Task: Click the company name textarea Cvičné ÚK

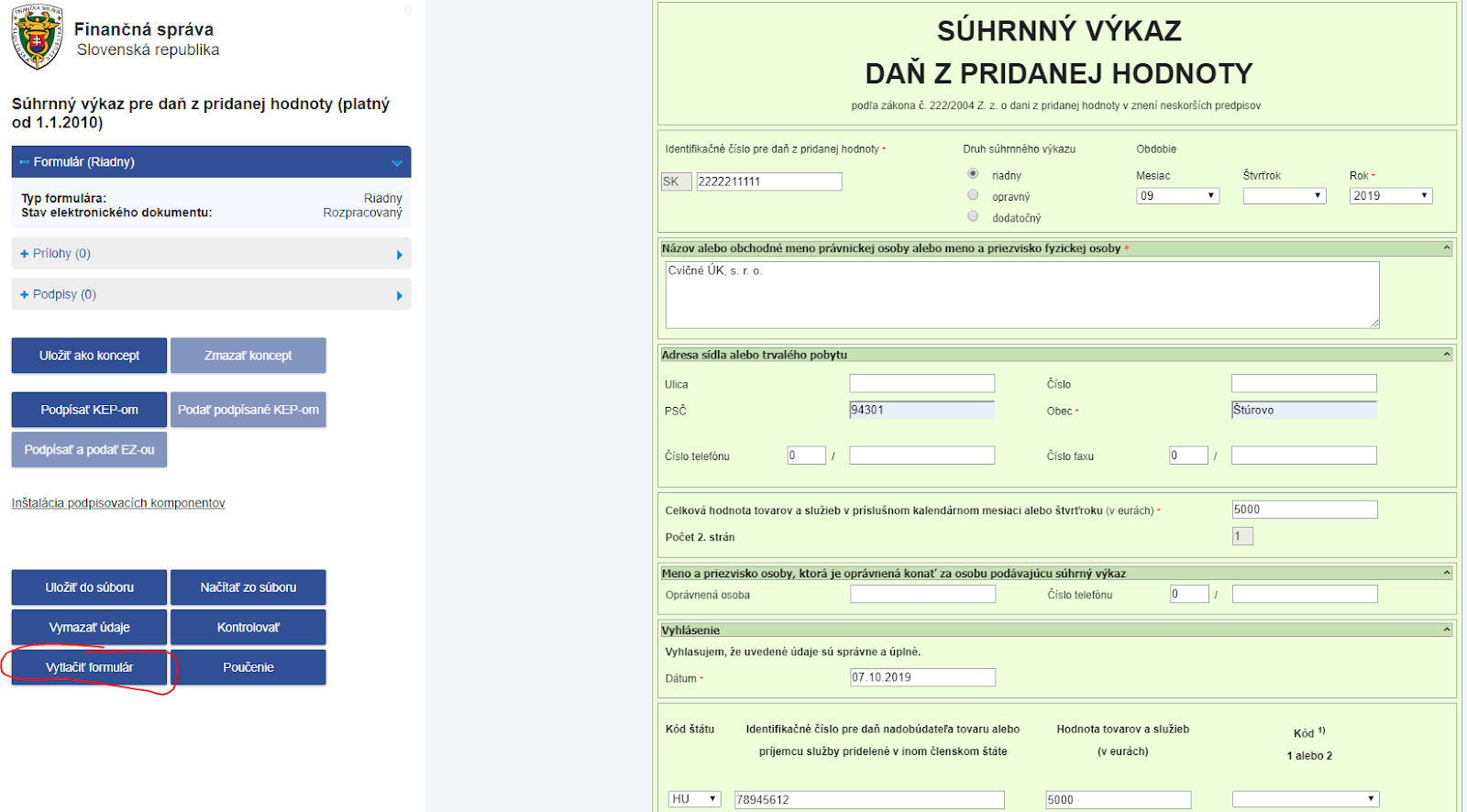Action: tap(1022, 295)
